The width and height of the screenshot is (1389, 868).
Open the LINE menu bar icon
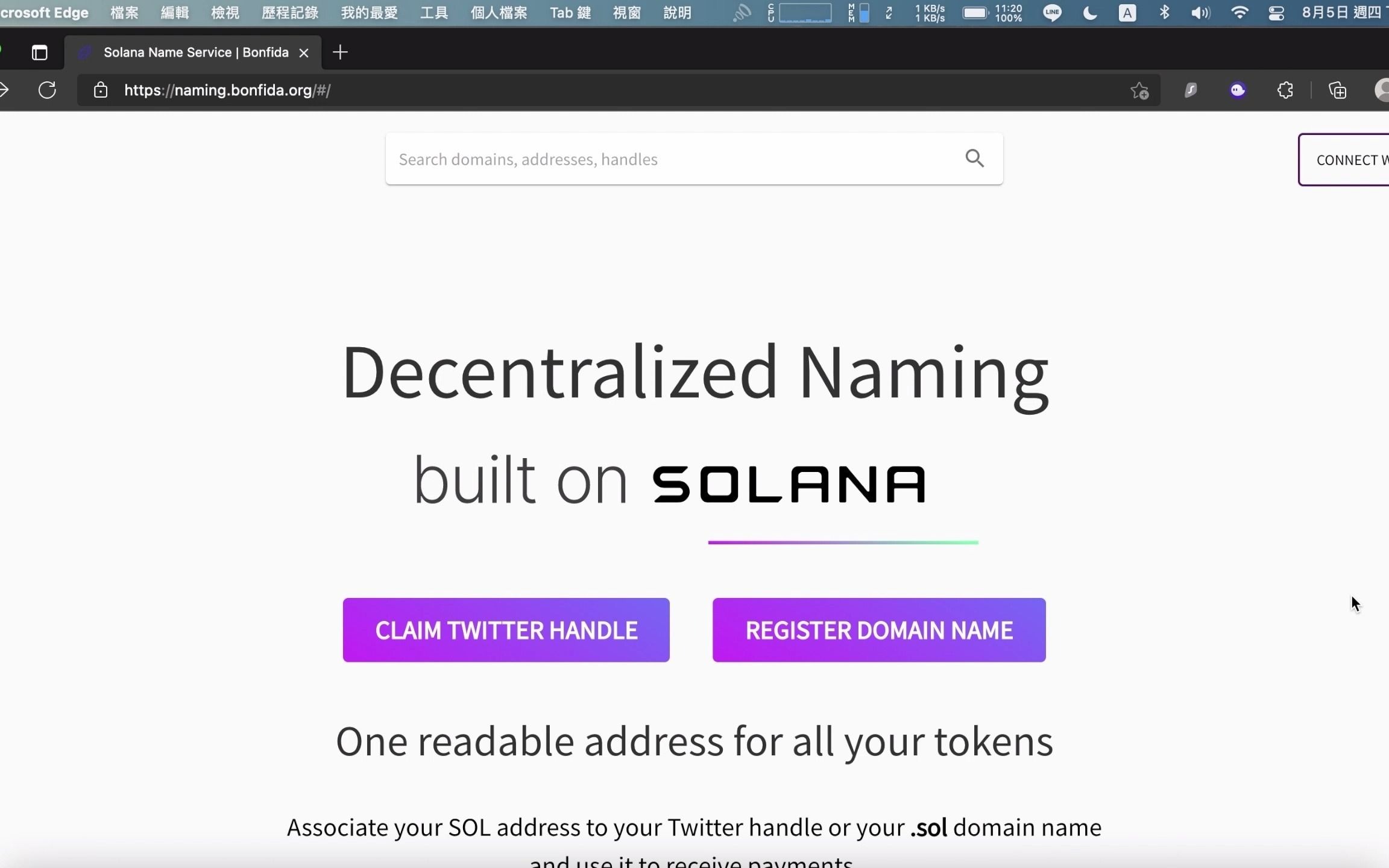coord(1052,13)
